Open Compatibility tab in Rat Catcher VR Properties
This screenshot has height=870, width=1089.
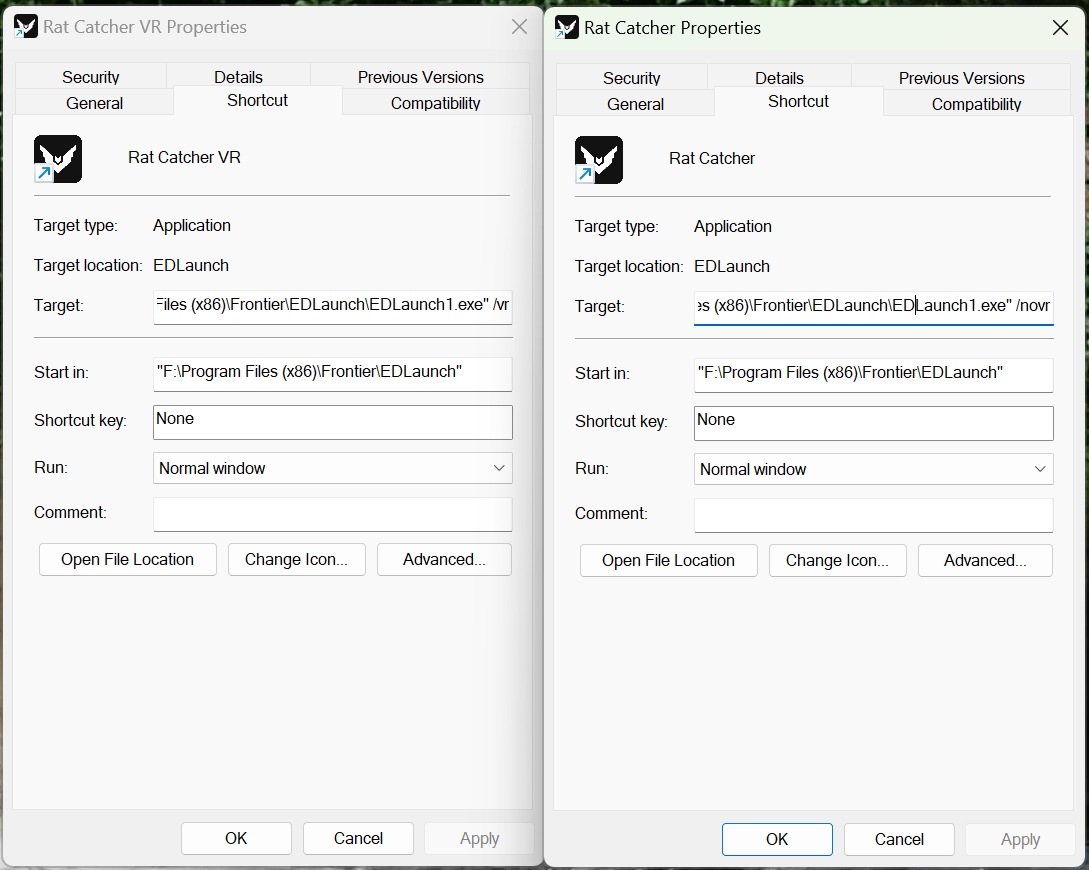435,103
